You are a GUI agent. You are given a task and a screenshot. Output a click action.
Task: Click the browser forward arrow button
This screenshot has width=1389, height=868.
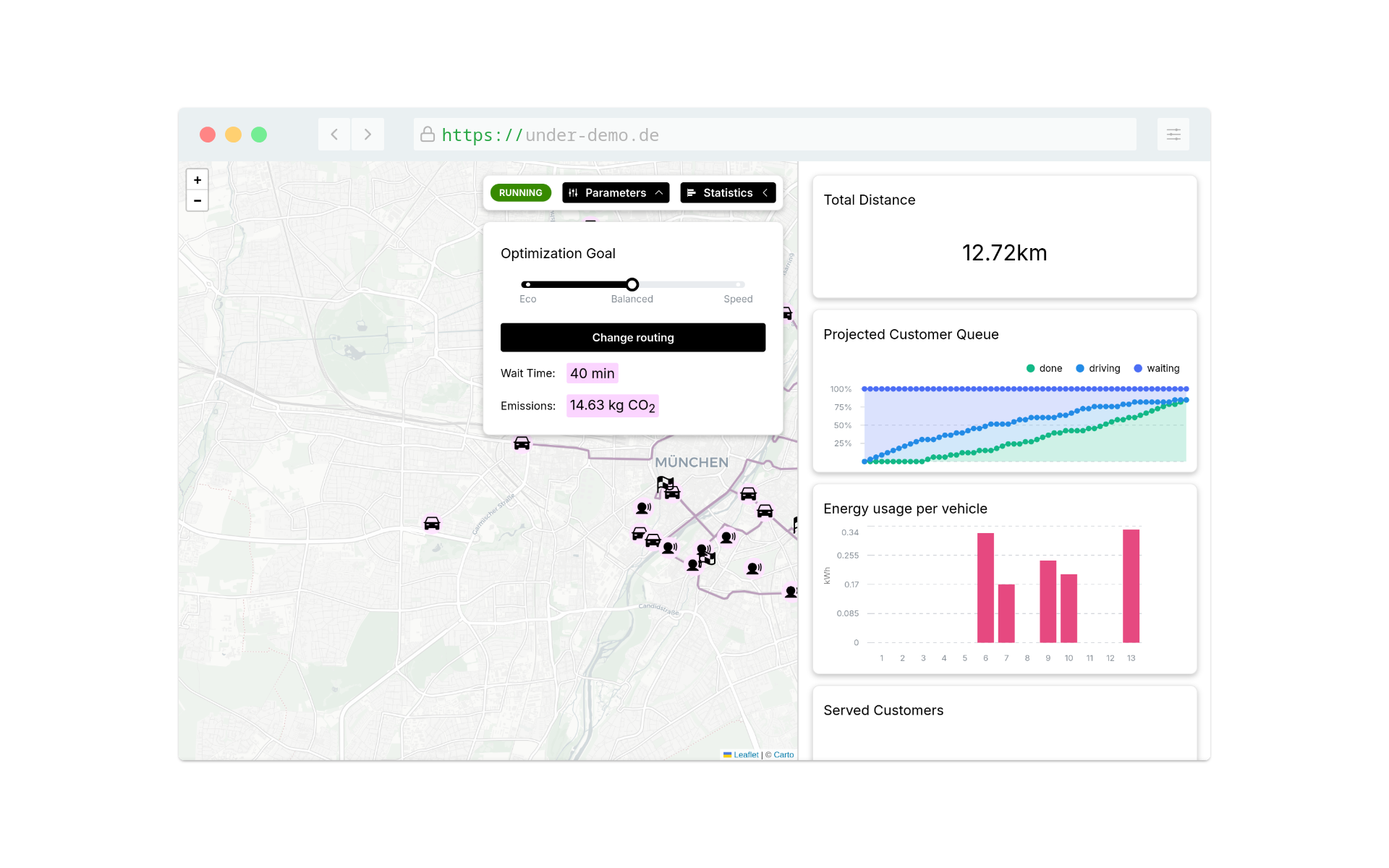pyautogui.click(x=368, y=135)
